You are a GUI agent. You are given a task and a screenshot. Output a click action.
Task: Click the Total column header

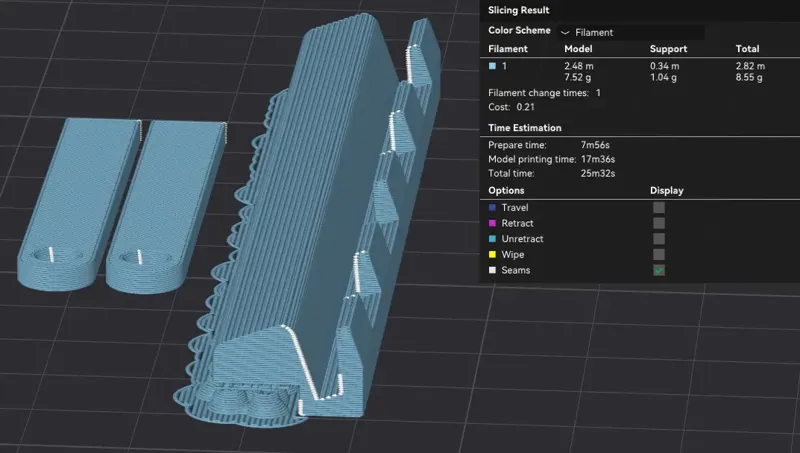[x=747, y=49]
